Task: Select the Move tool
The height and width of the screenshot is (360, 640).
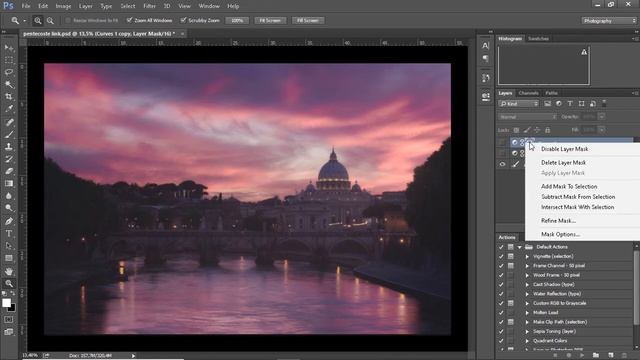Action: [x=9, y=48]
